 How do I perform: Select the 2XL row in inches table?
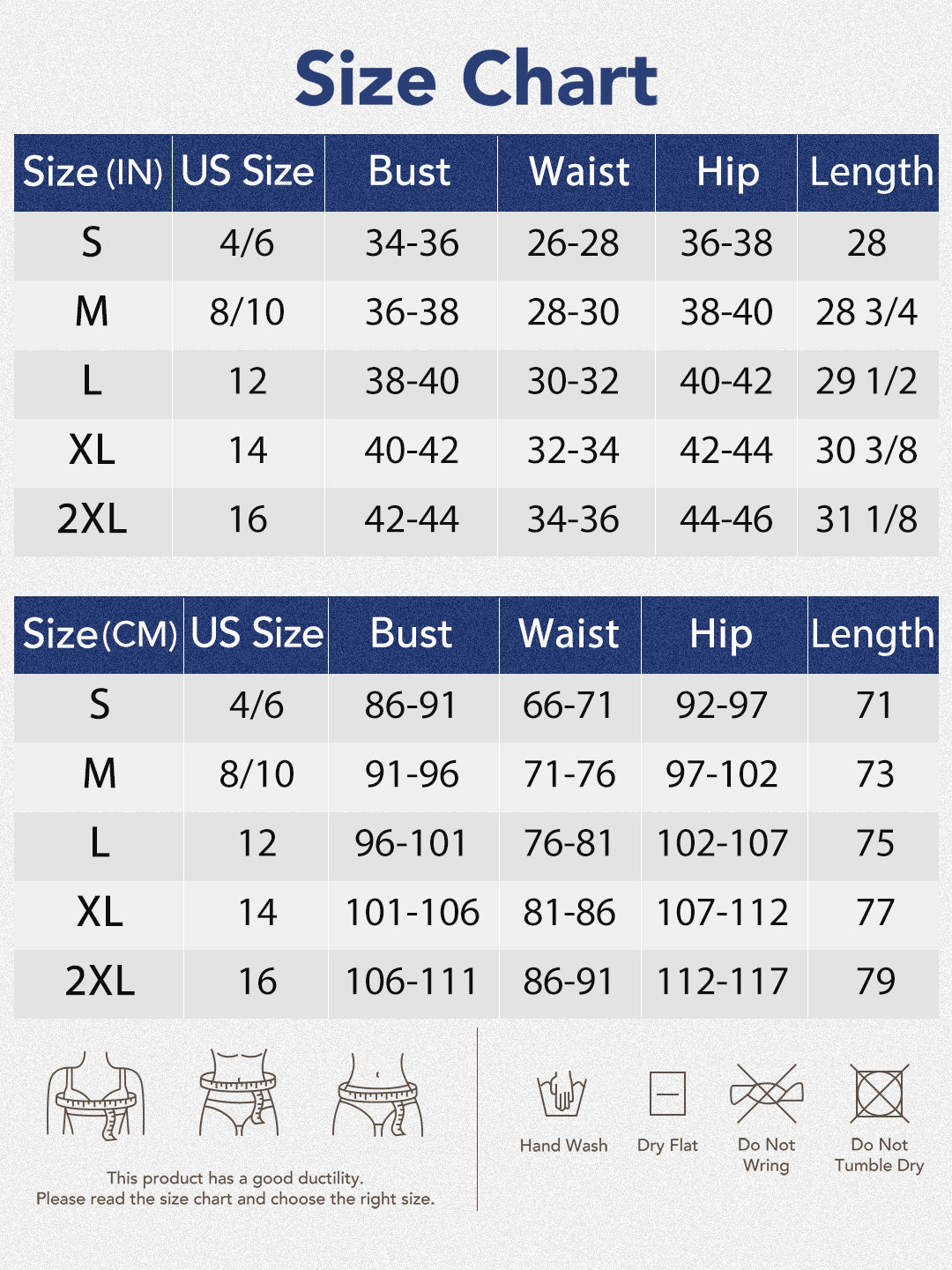(x=93, y=519)
